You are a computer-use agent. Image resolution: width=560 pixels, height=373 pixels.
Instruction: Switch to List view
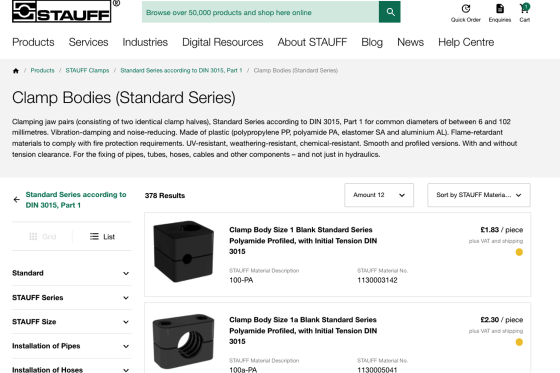102,237
